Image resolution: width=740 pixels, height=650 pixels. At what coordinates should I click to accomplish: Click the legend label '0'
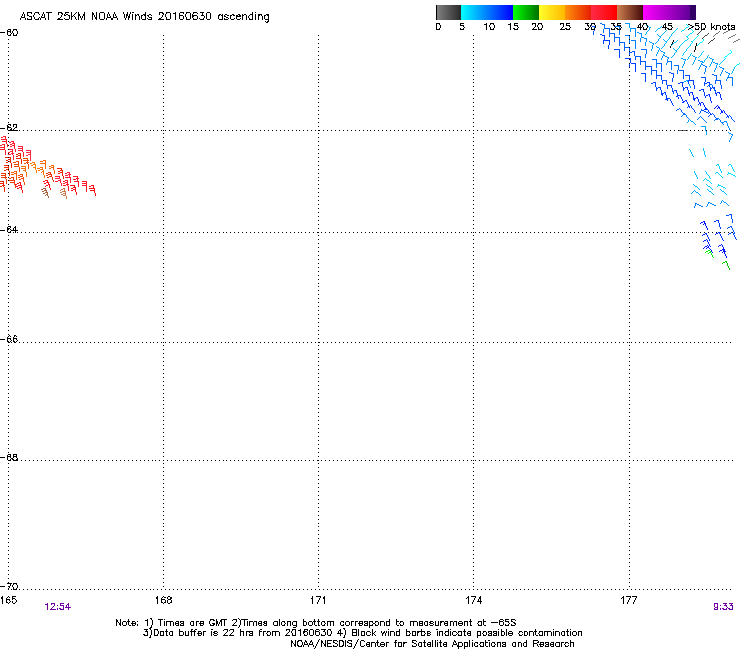(438, 27)
